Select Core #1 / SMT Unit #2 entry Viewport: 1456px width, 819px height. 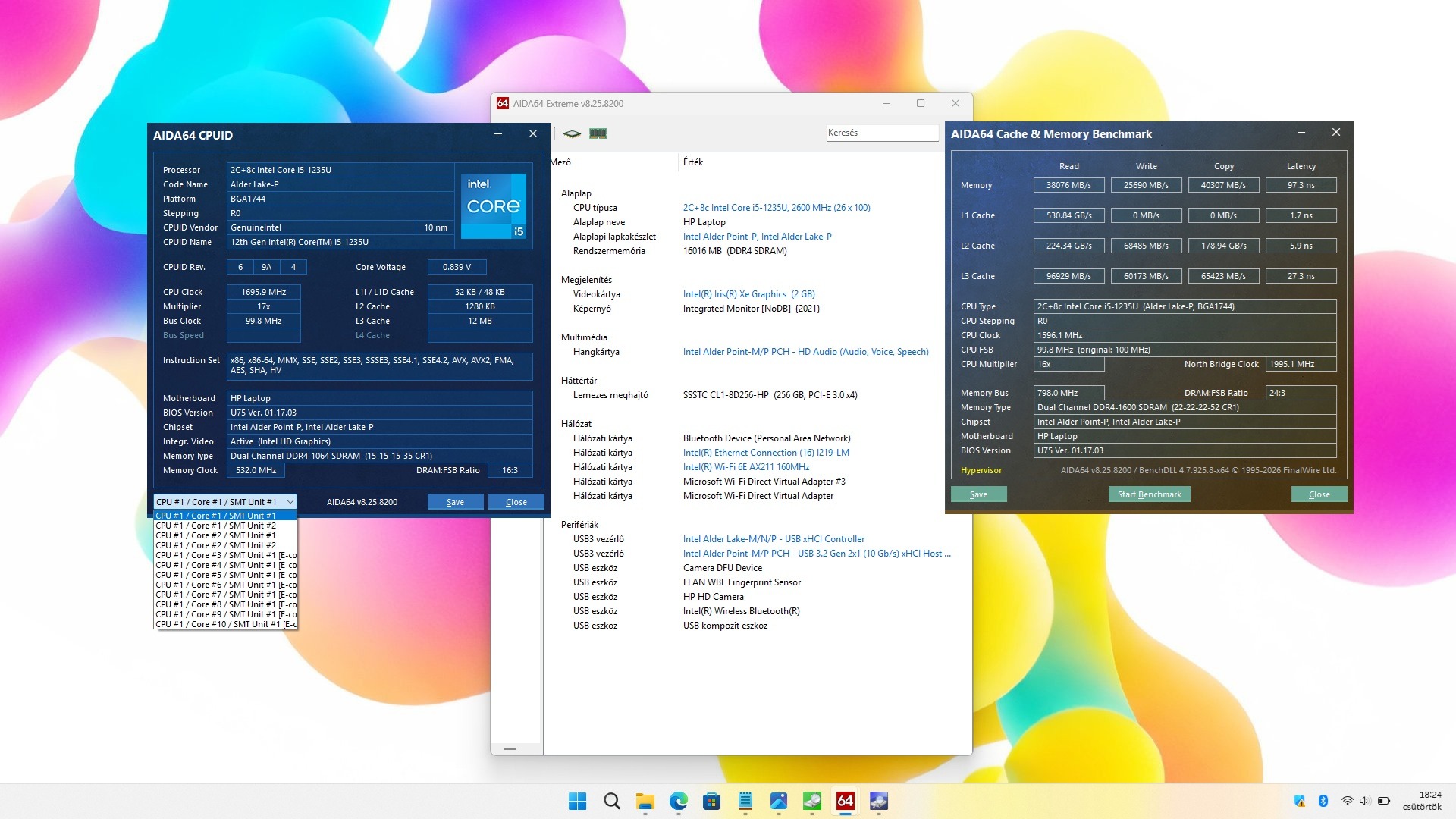216,526
